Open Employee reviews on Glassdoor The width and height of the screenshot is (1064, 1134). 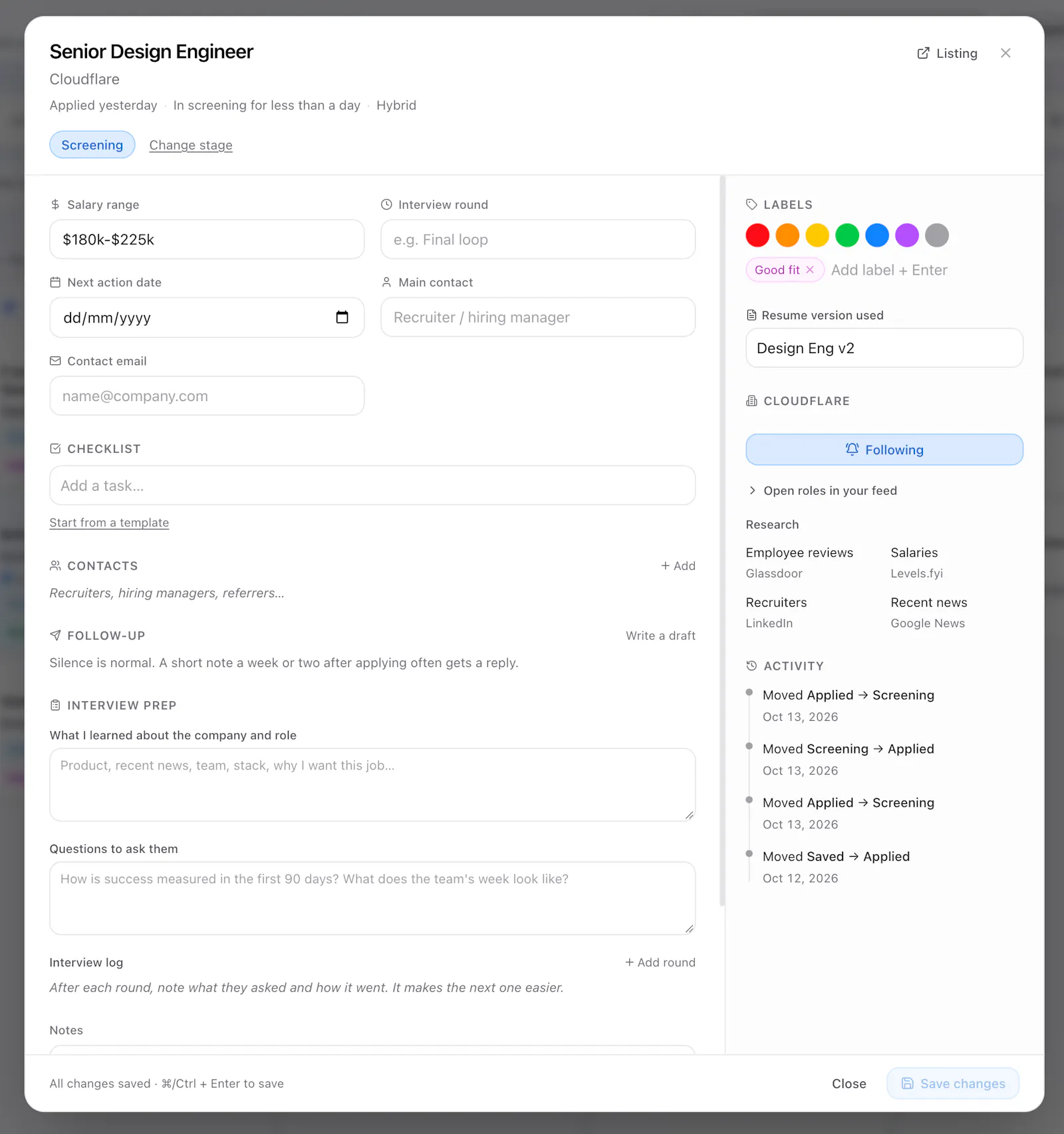pos(799,563)
